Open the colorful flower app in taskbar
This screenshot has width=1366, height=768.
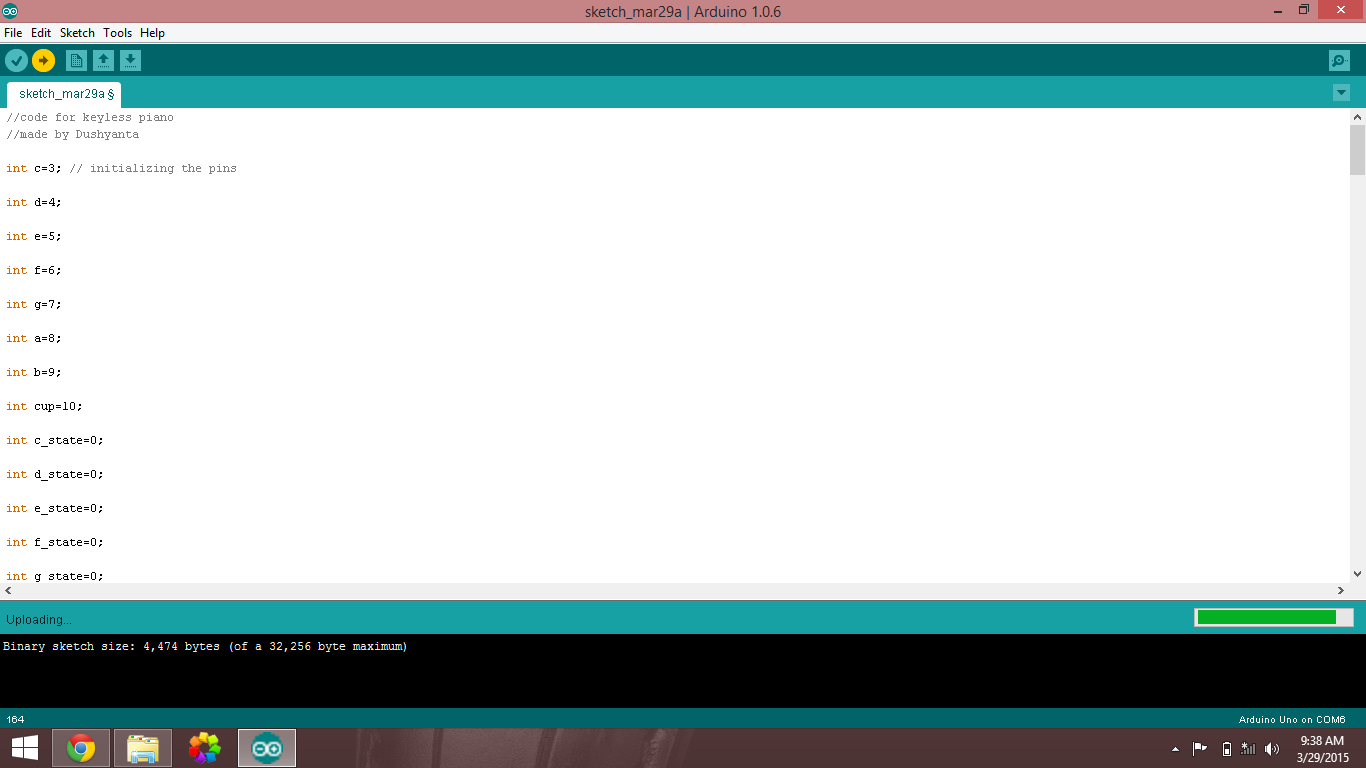[x=205, y=748]
